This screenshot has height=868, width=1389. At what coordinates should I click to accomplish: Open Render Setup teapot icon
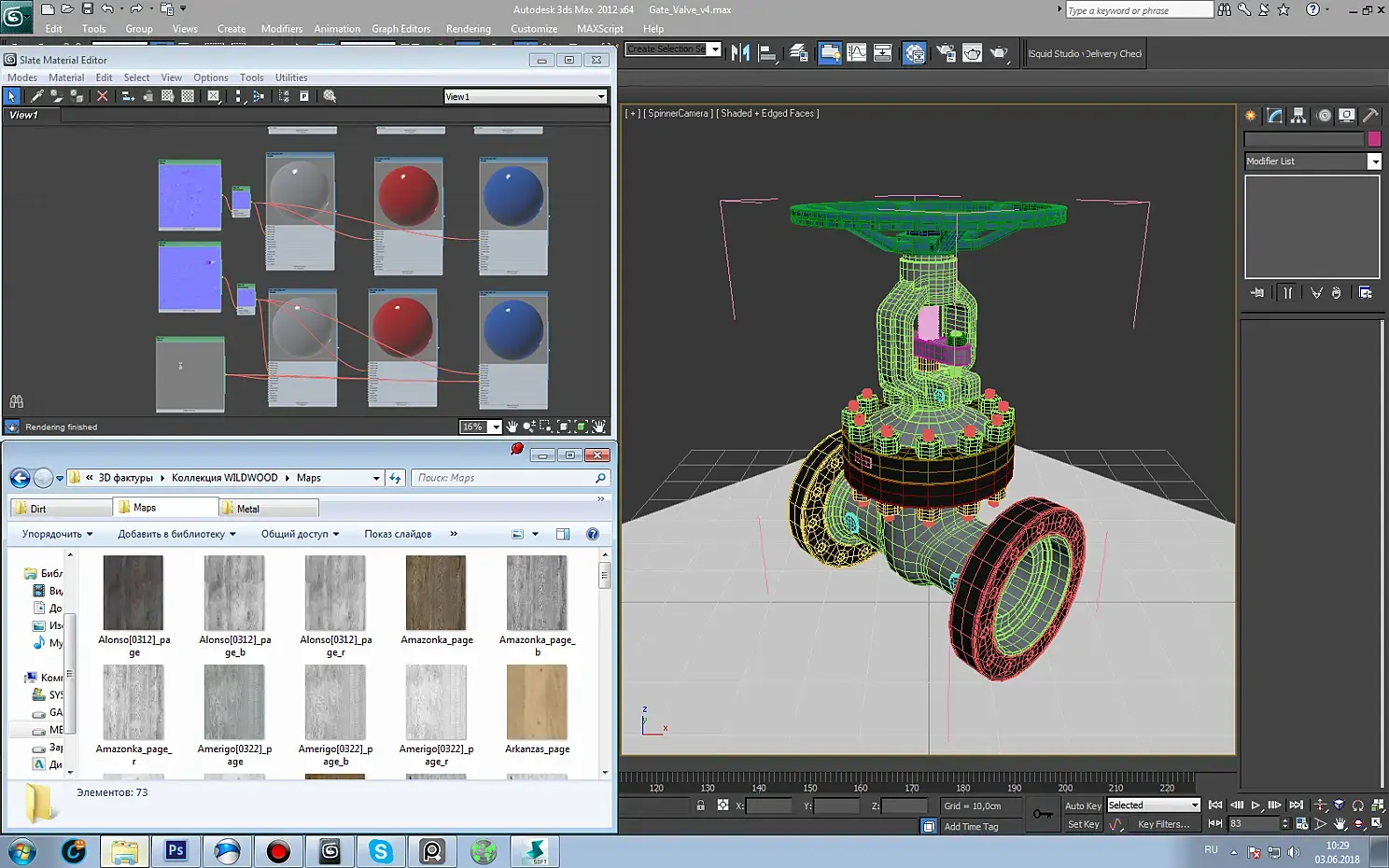pyautogui.click(x=946, y=53)
